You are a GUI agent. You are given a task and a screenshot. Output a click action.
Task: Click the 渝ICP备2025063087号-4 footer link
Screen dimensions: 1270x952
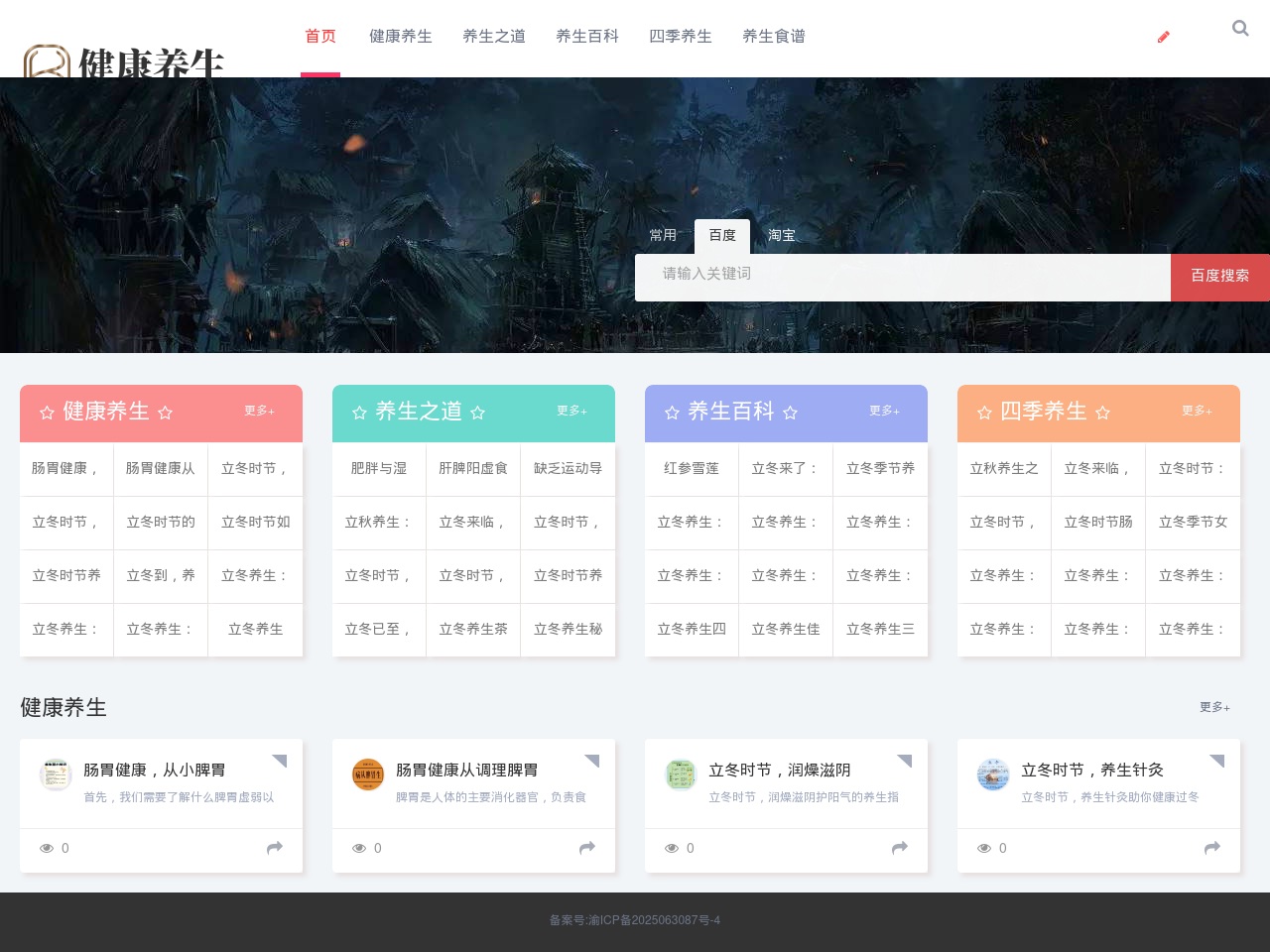coord(654,920)
